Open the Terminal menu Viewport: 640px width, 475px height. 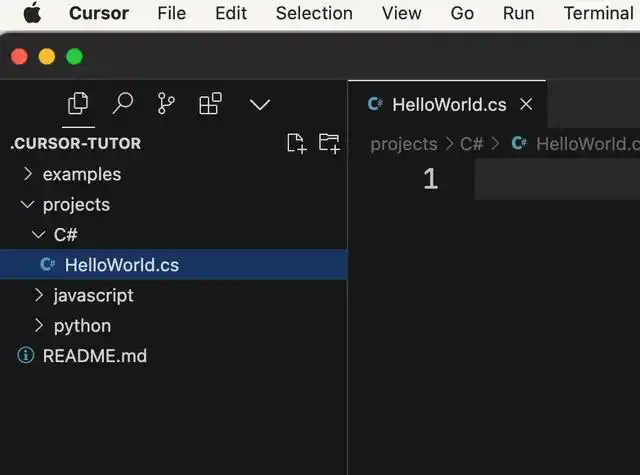click(x=598, y=13)
